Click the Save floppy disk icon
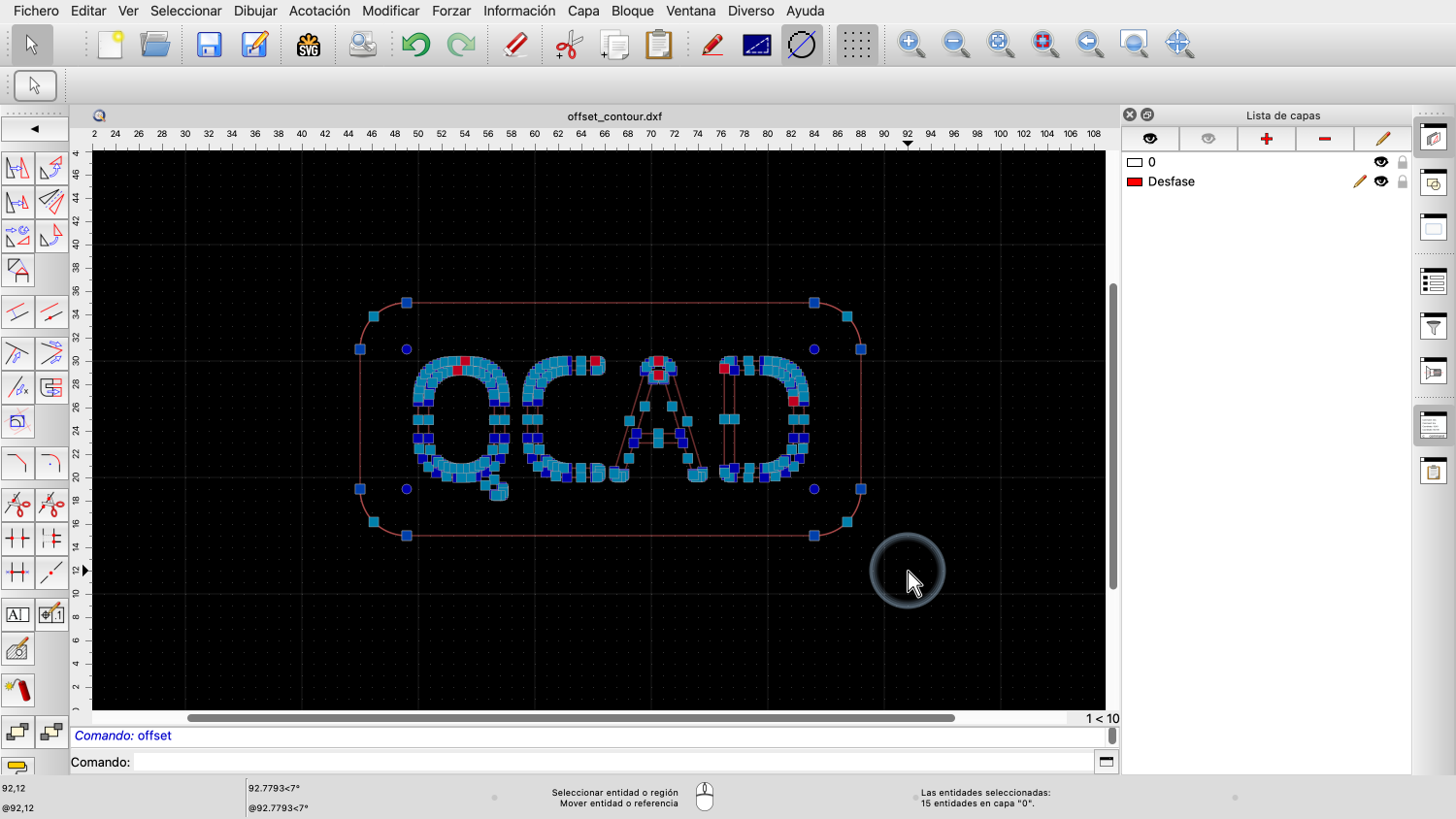Viewport: 1456px width, 819px height. coord(209,45)
